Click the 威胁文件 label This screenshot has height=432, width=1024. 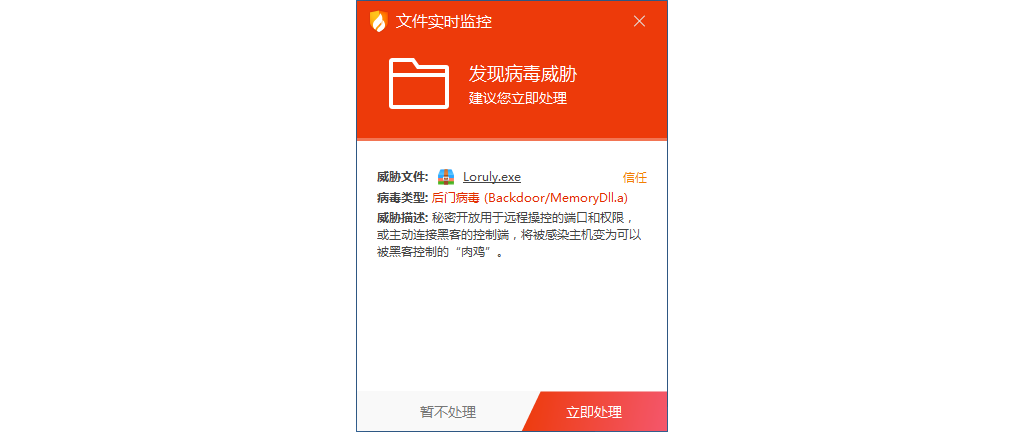[x=402, y=177]
